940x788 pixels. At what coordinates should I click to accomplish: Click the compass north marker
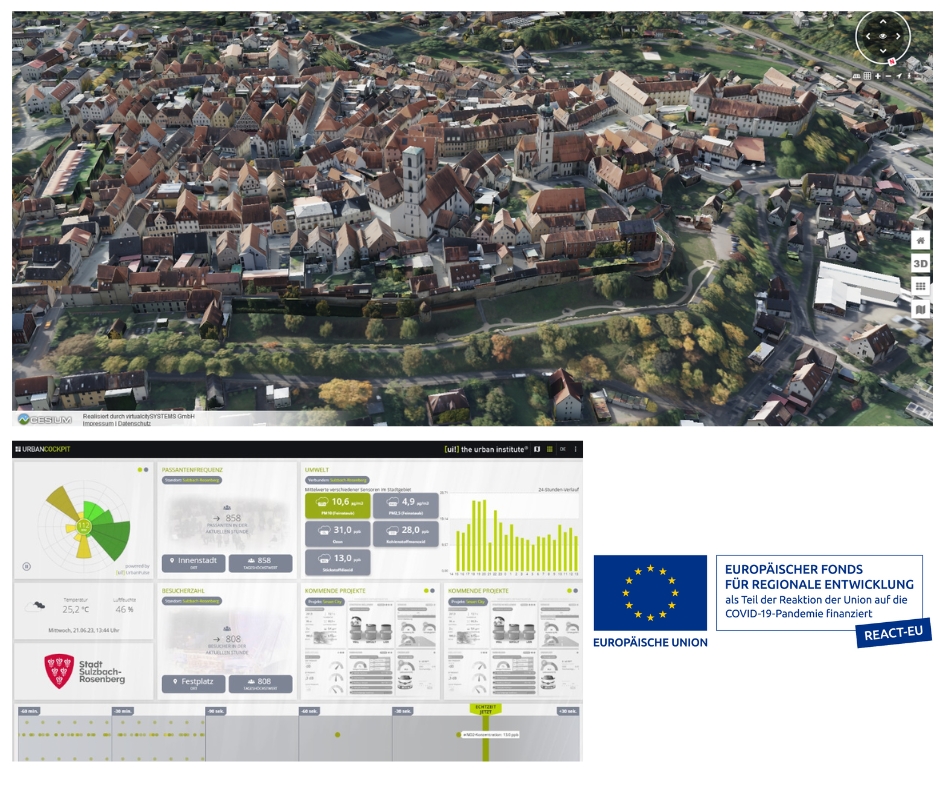(x=890, y=61)
